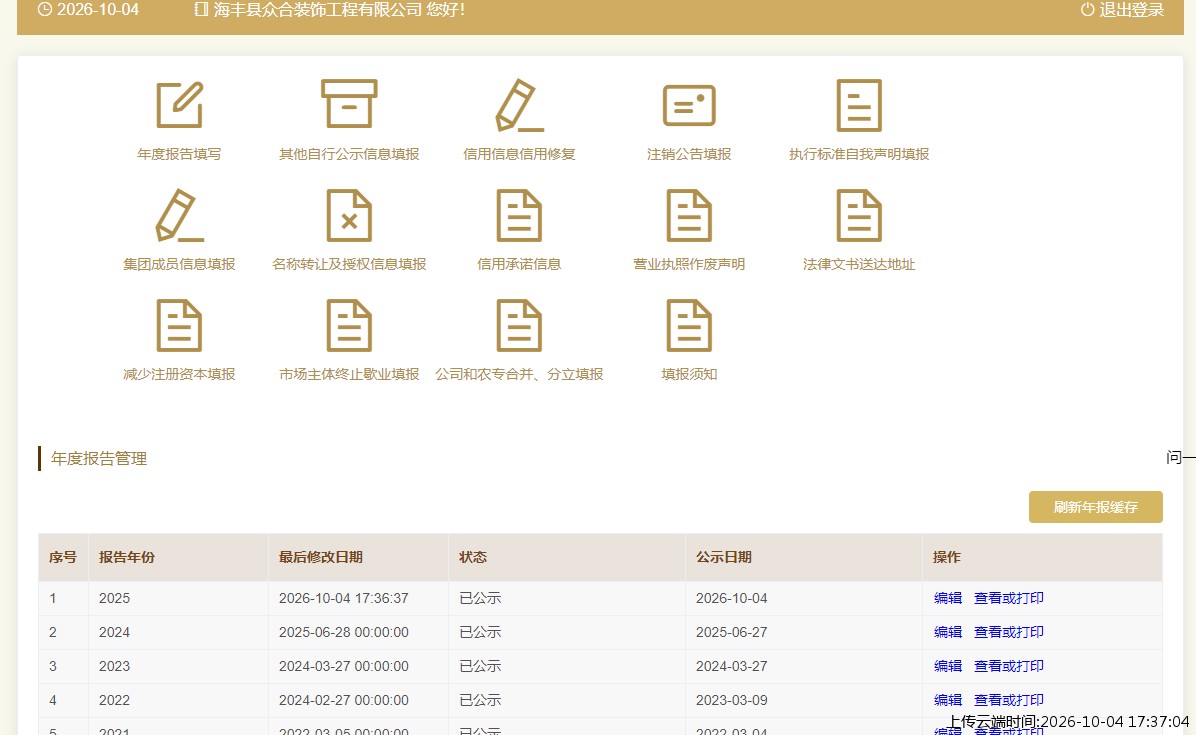Viewport: 1196px width, 735px height.
Task: Open the 营业执照作废声明 icon
Action: [x=690, y=216]
